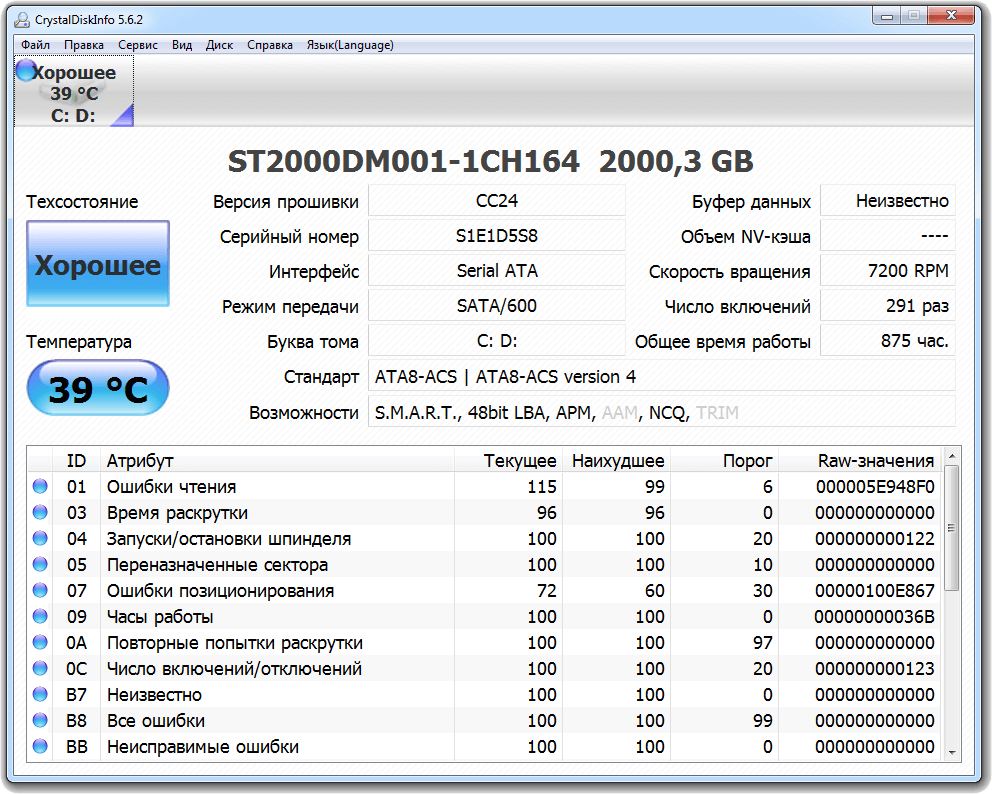The image size is (992, 794).
Task: Click blue orb next to Часы работы
Action: 40,617
